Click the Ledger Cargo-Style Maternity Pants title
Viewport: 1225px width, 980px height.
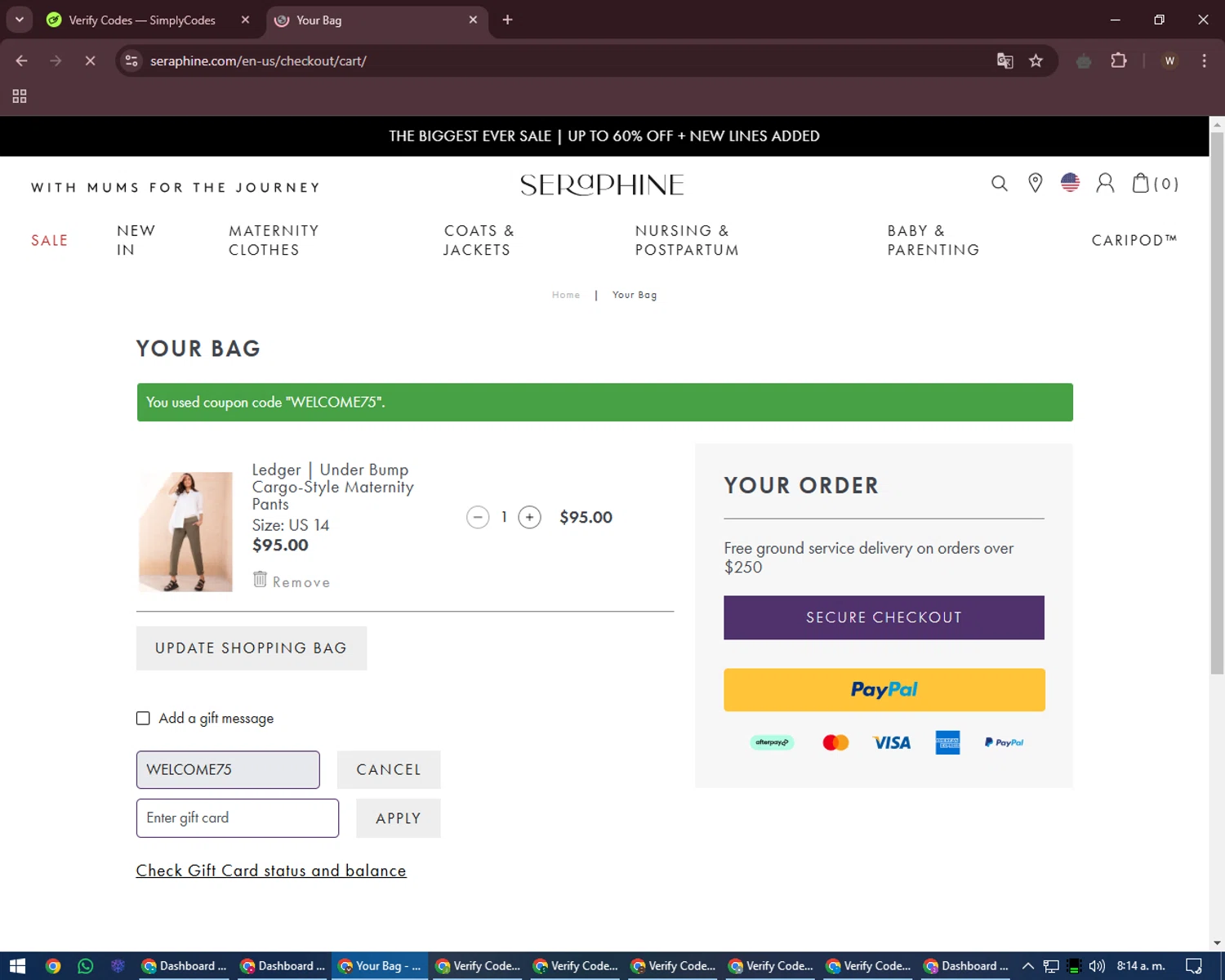332,487
